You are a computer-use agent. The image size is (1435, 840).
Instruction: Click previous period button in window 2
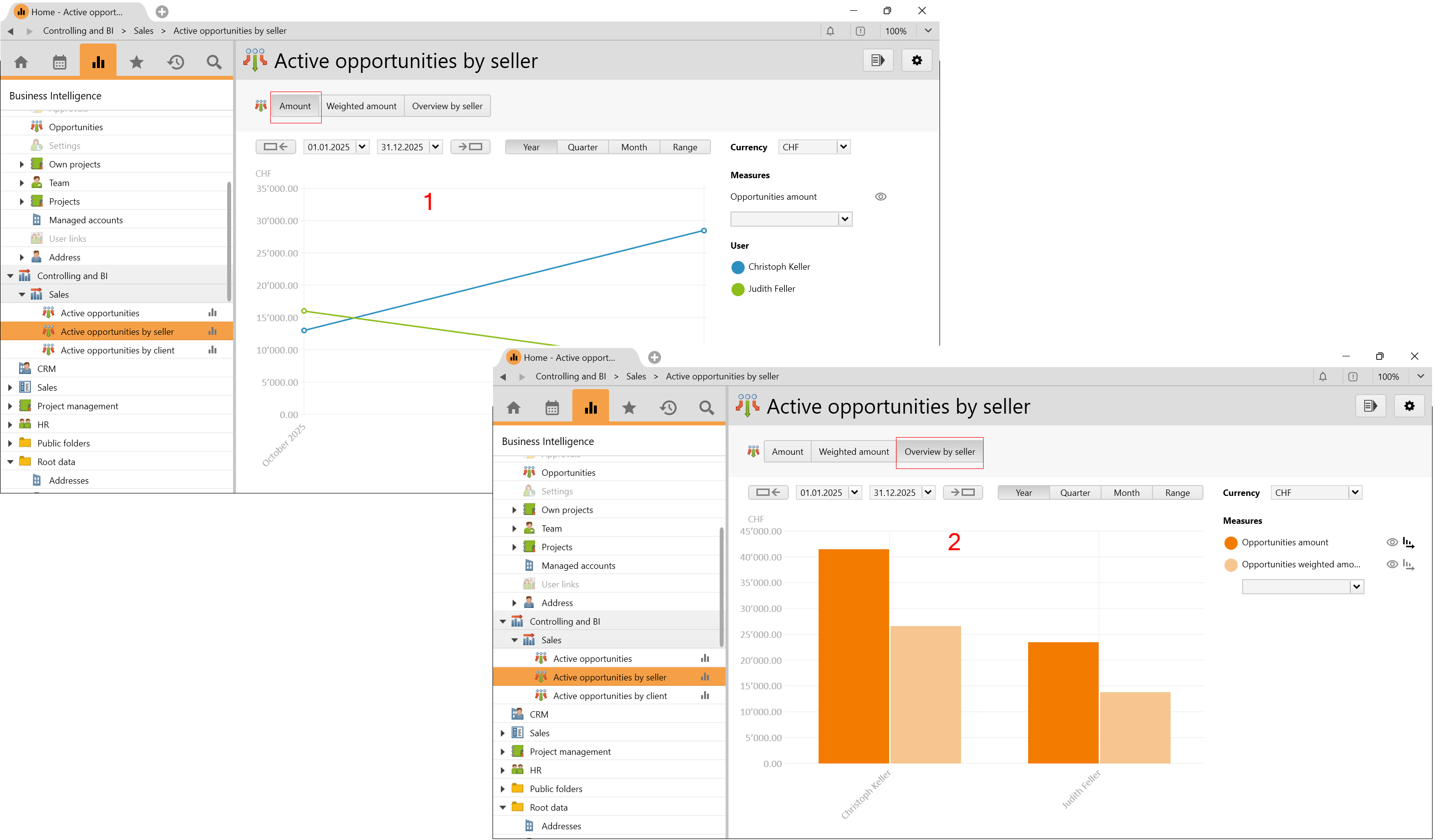point(768,492)
